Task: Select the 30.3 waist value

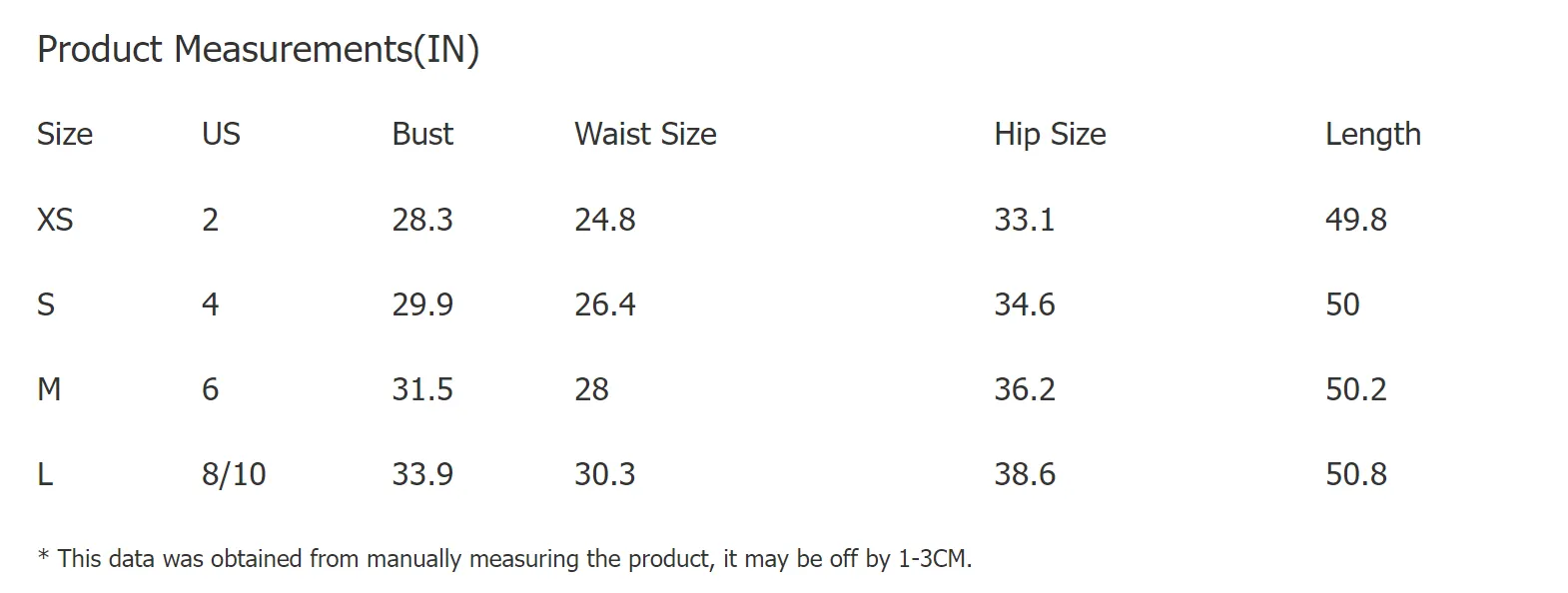Action: point(604,474)
